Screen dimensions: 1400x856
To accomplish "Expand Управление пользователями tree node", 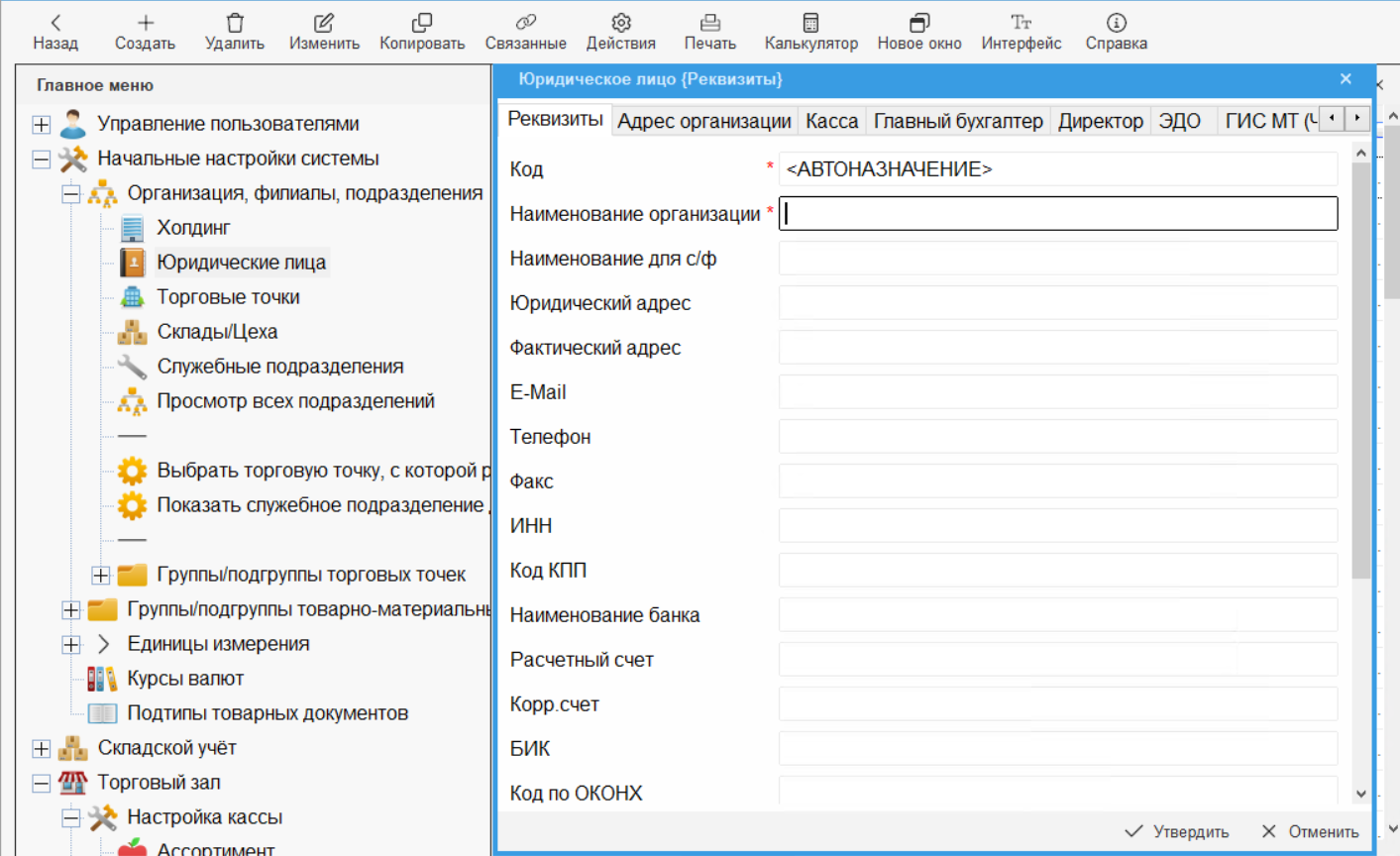I will coord(42,125).
